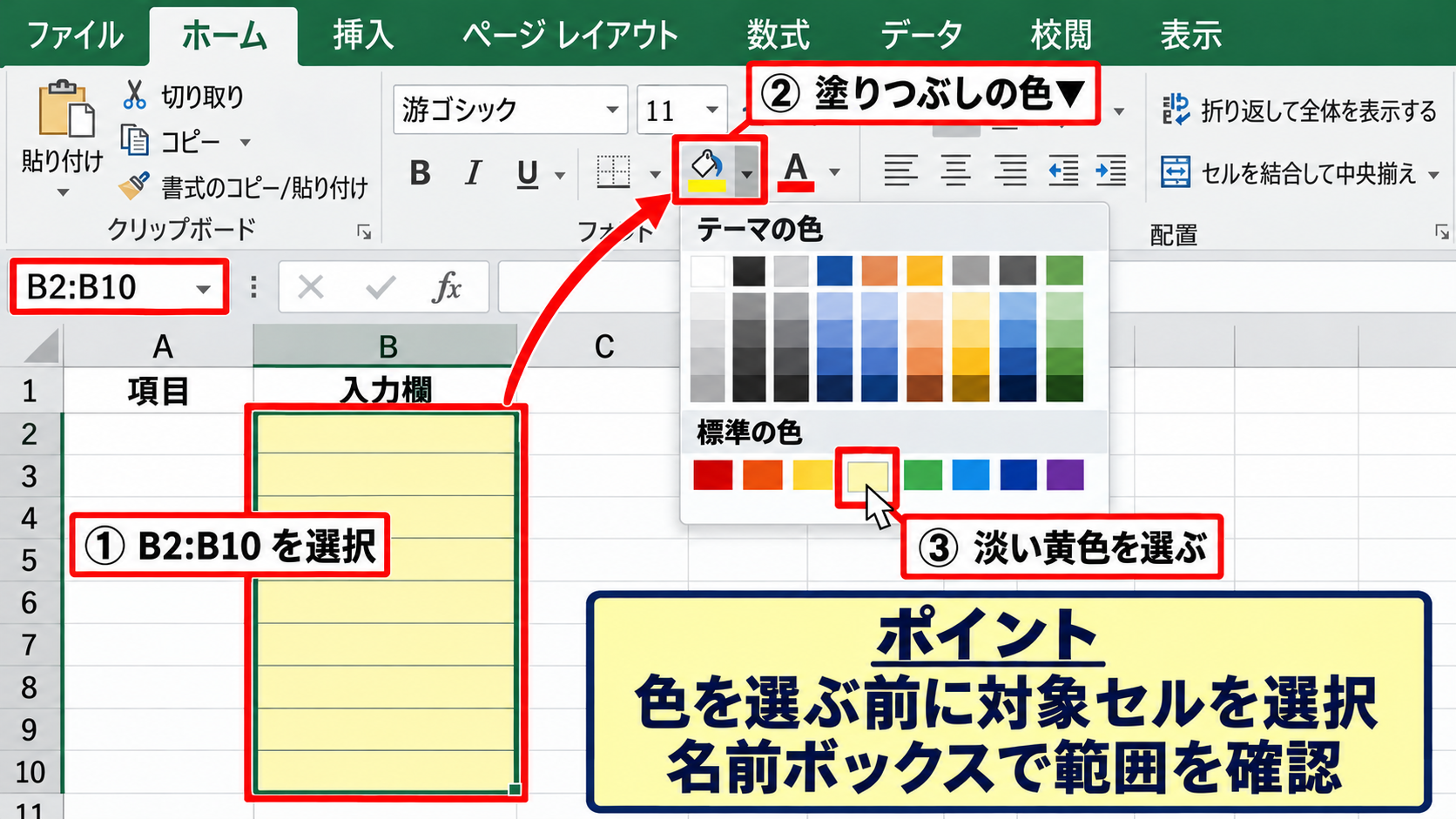Expand Borders options arrow
The image size is (1456, 819).
coord(655,174)
